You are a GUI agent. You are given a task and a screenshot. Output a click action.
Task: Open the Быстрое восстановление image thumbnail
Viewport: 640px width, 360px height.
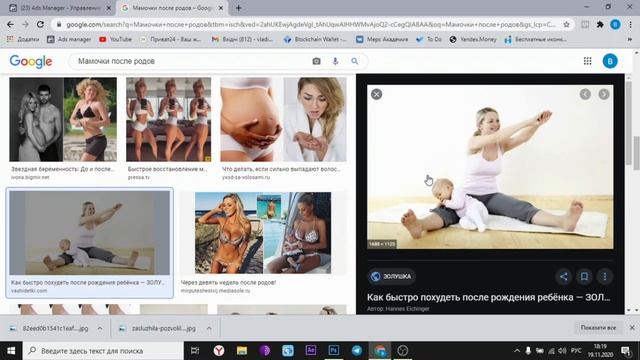click(x=169, y=120)
